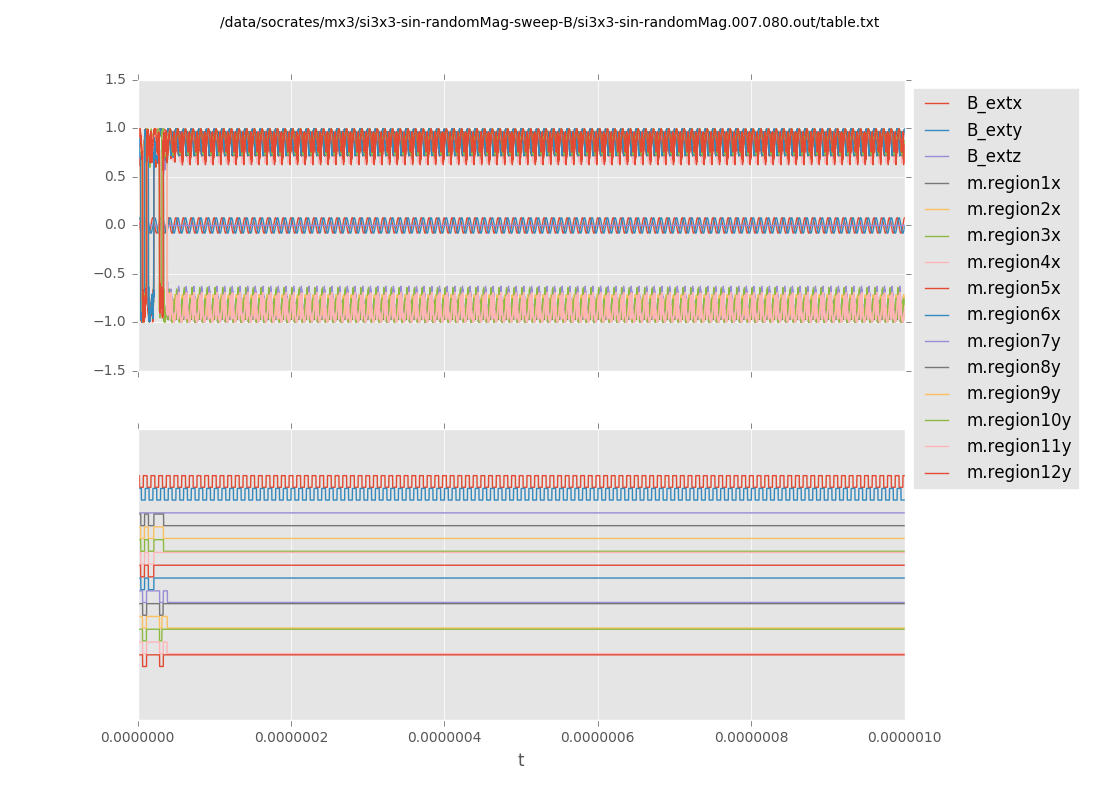Select m.region5x in the legend

point(1013,288)
